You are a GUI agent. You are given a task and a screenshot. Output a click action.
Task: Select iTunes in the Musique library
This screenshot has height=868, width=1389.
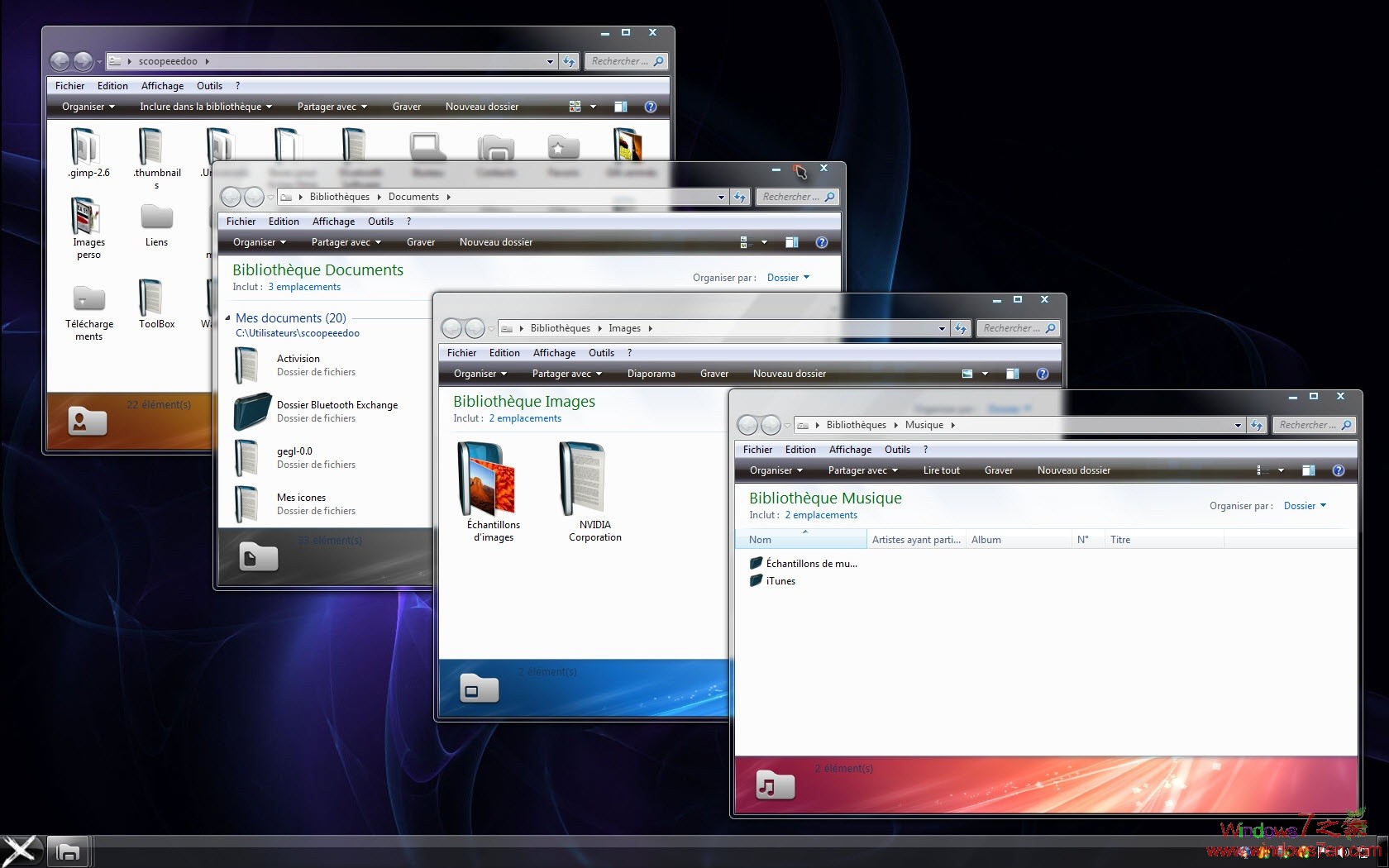coord(780,581)
